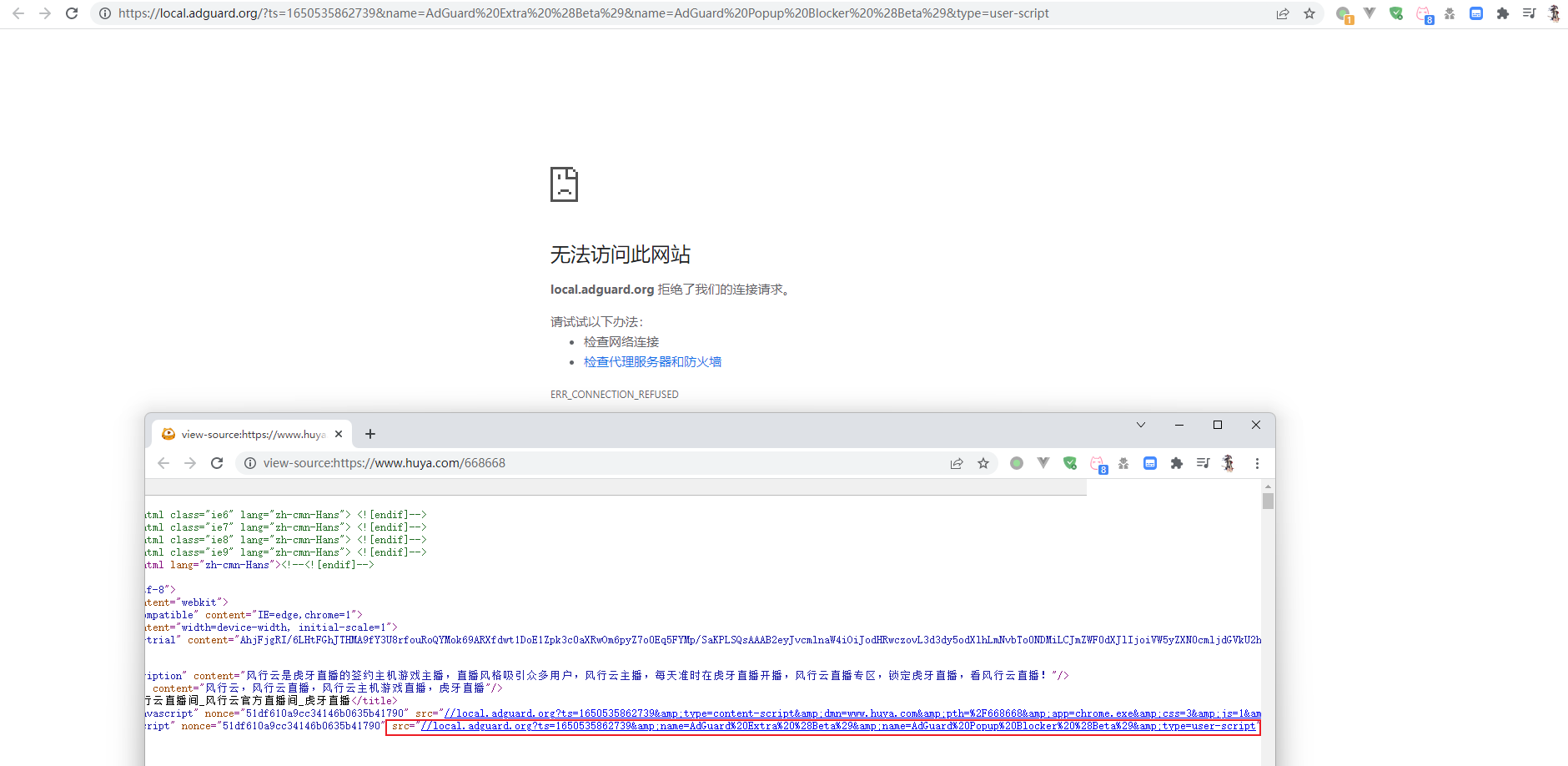This screenshot has height=766, width=1568.
Task: Open a new tab with the plus button
Action: 370,434
